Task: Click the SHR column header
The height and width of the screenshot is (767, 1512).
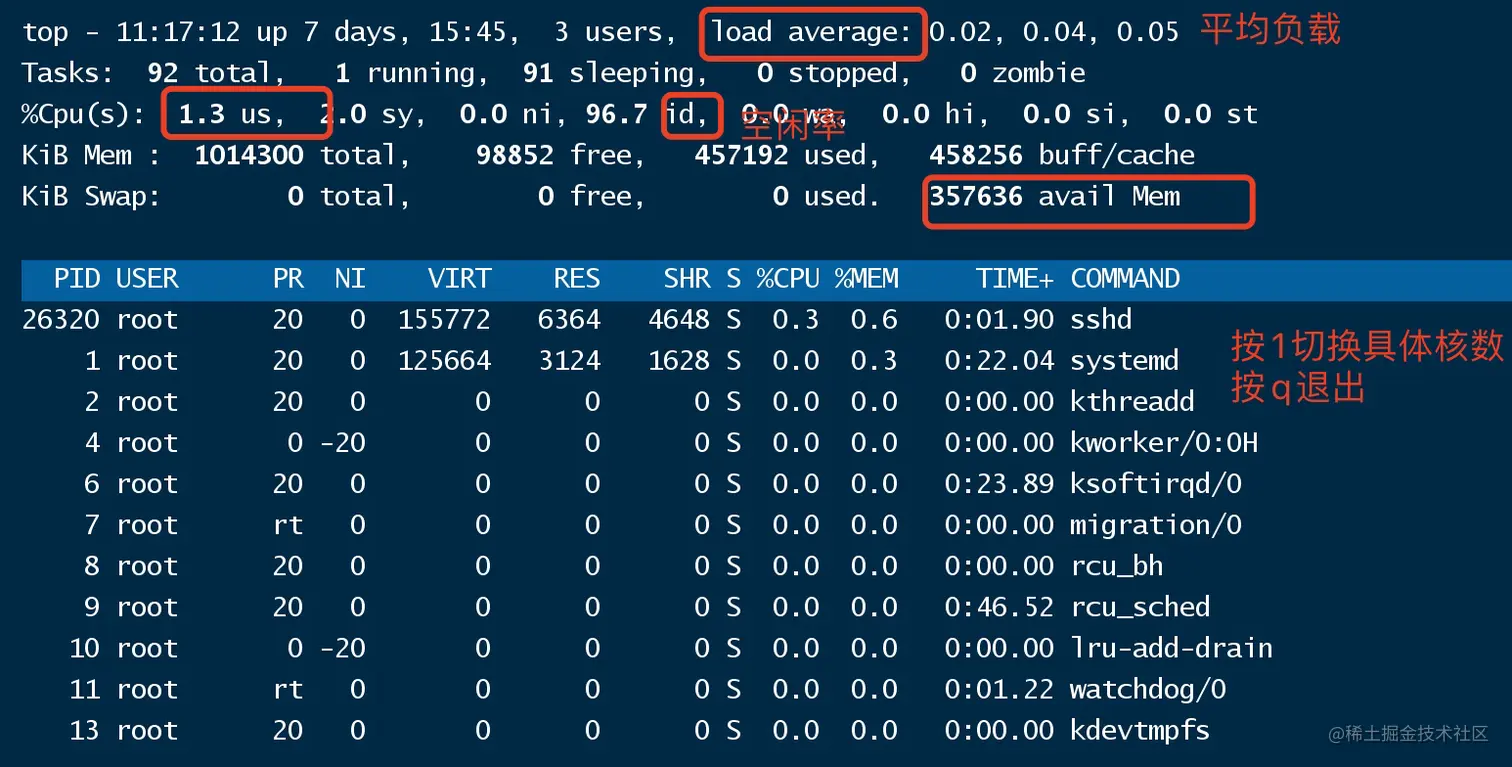Action: pos(687,279)
